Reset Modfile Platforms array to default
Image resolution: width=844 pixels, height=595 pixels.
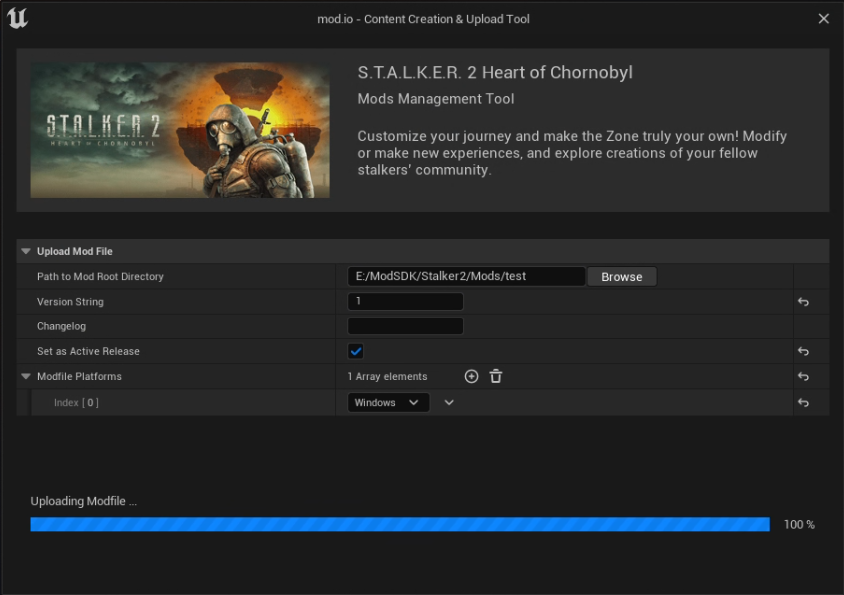[802, 377]
